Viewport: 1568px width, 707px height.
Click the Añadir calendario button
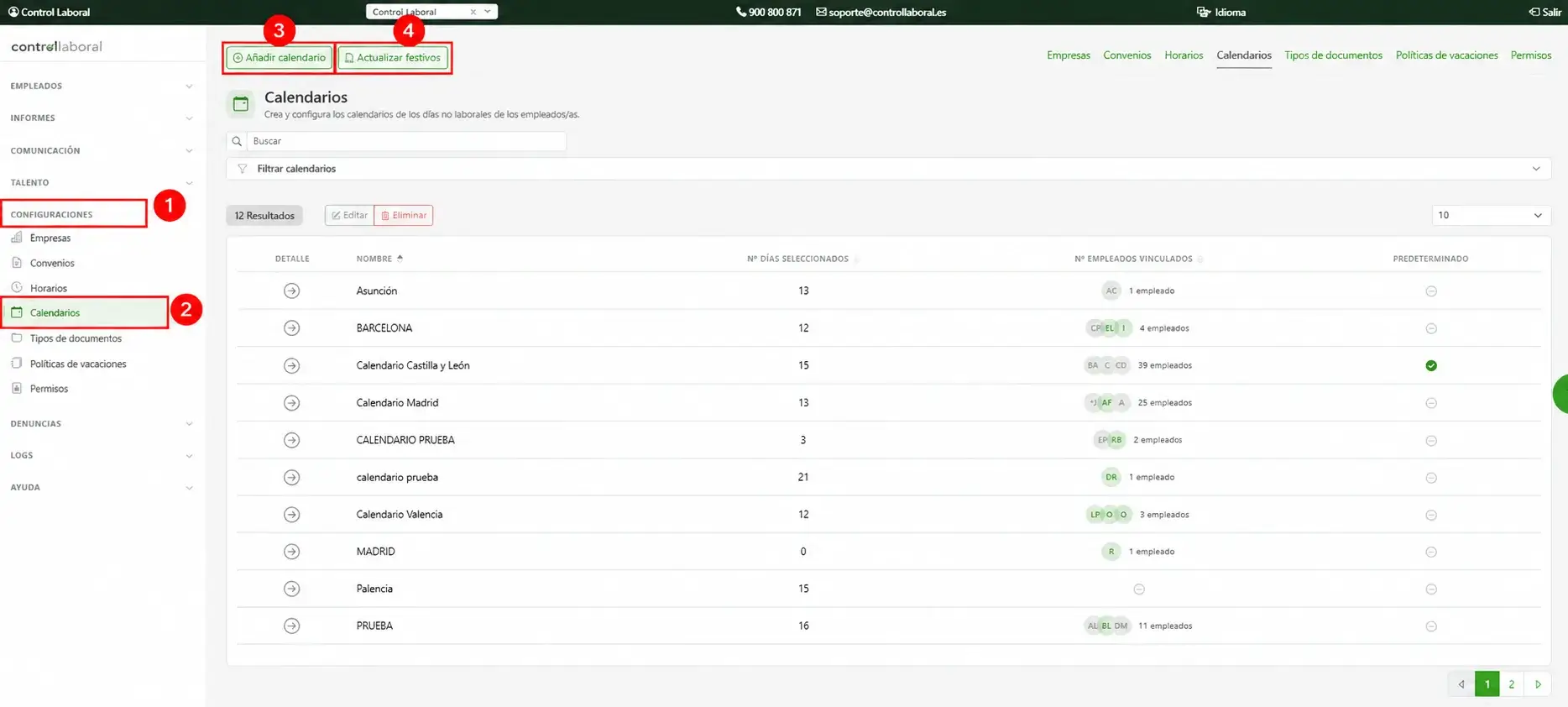279,58
